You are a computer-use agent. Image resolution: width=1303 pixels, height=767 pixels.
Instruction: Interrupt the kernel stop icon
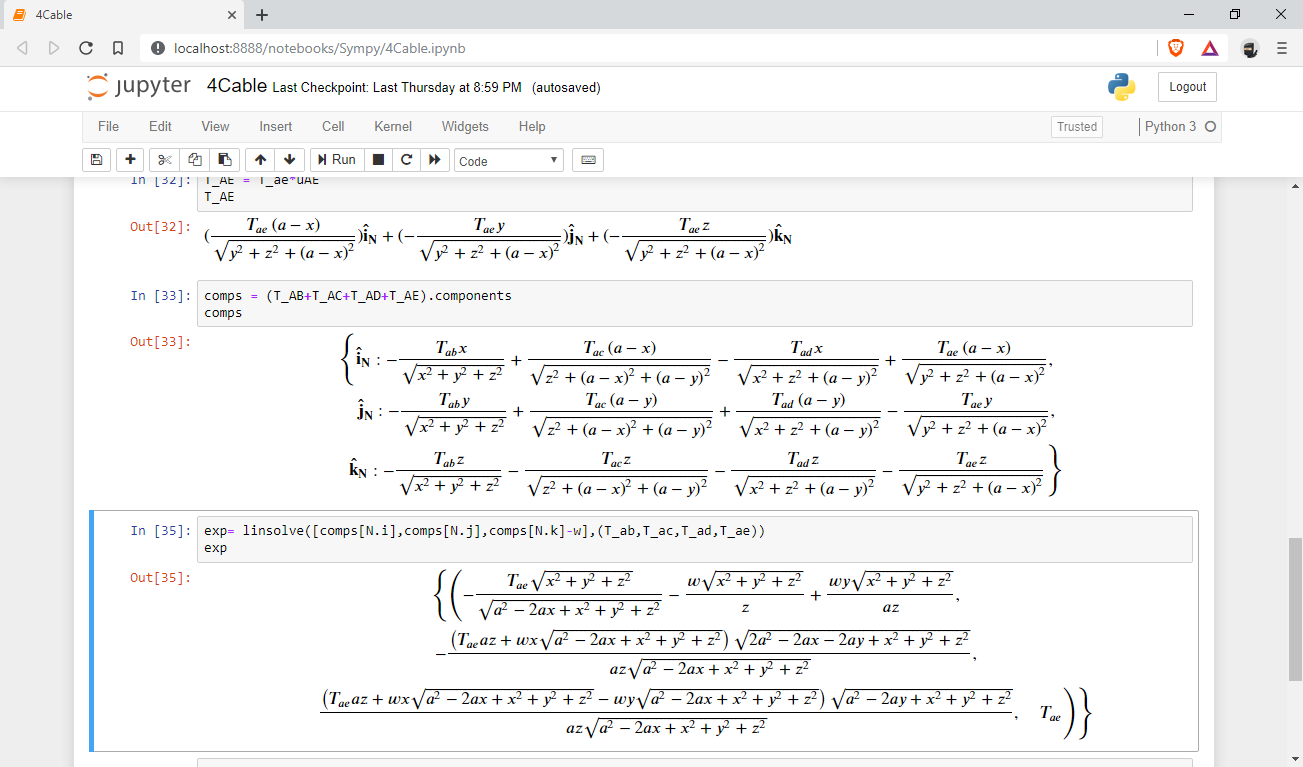(x=378, y=160)
